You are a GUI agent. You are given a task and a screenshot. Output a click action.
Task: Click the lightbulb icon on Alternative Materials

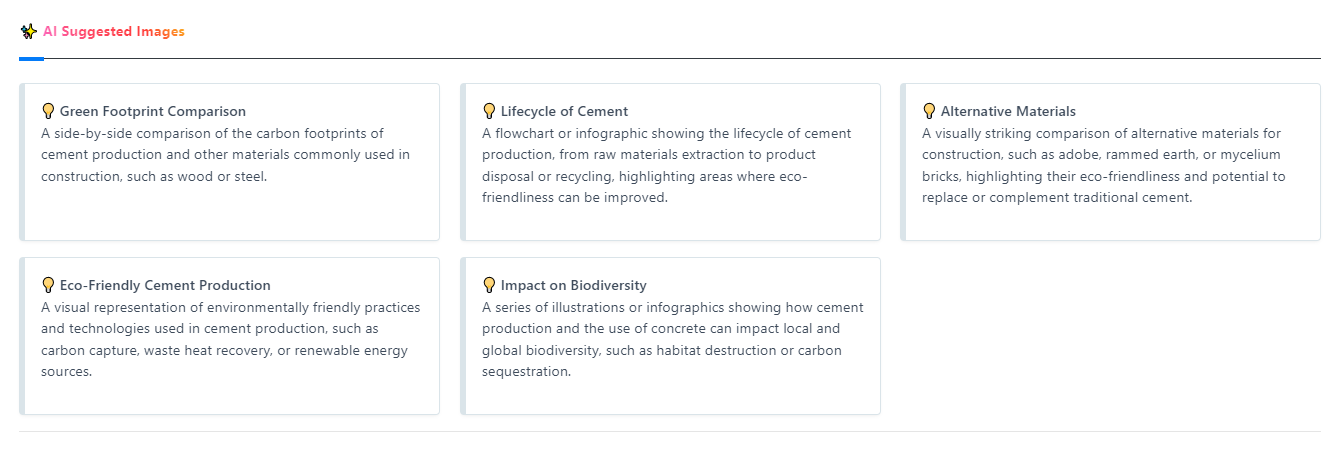(x=929, y=111)
